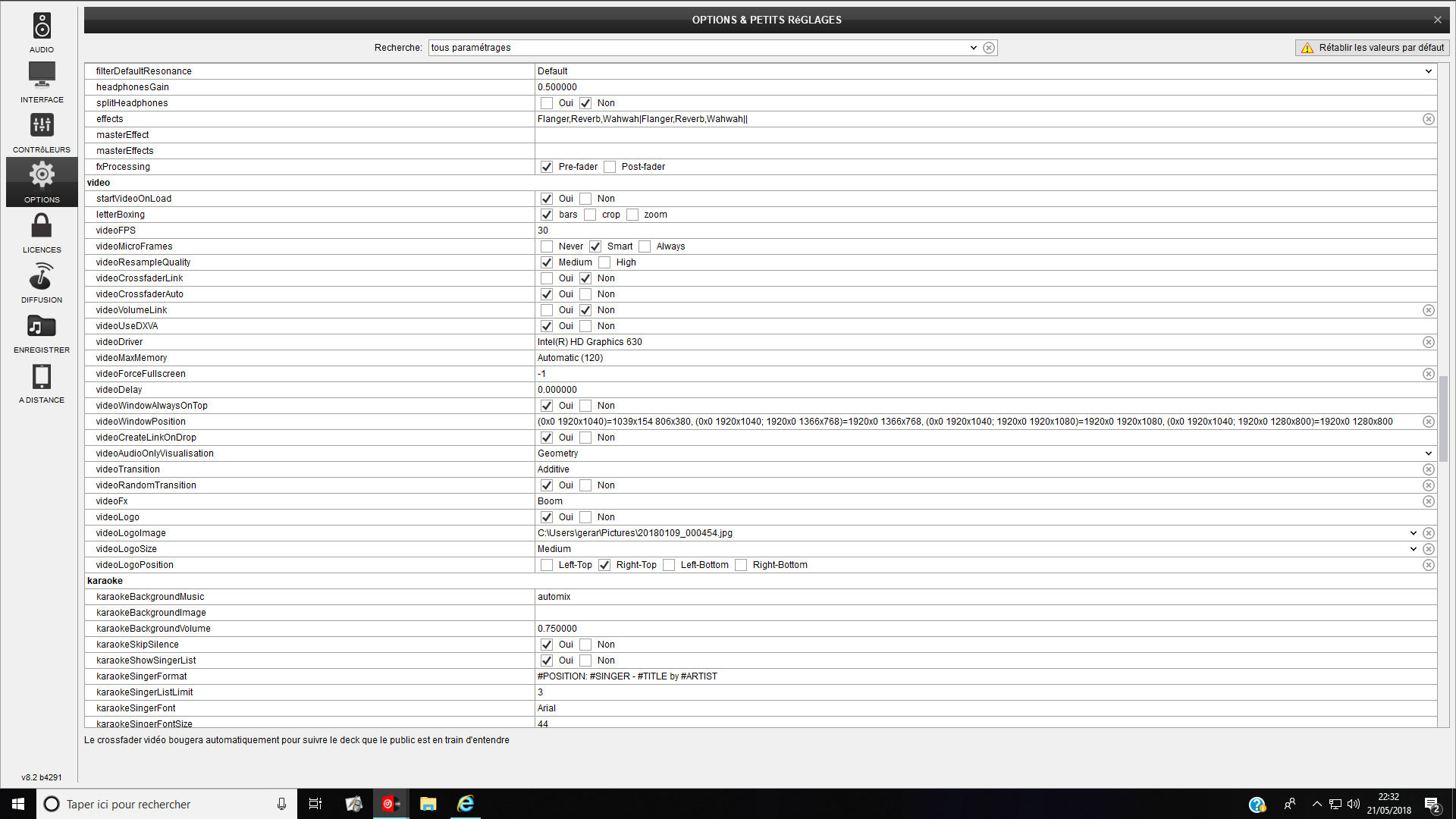Reset the videoLogoPosition value
Screen dimensions: 1456x819
click(x=1429, y=565)
